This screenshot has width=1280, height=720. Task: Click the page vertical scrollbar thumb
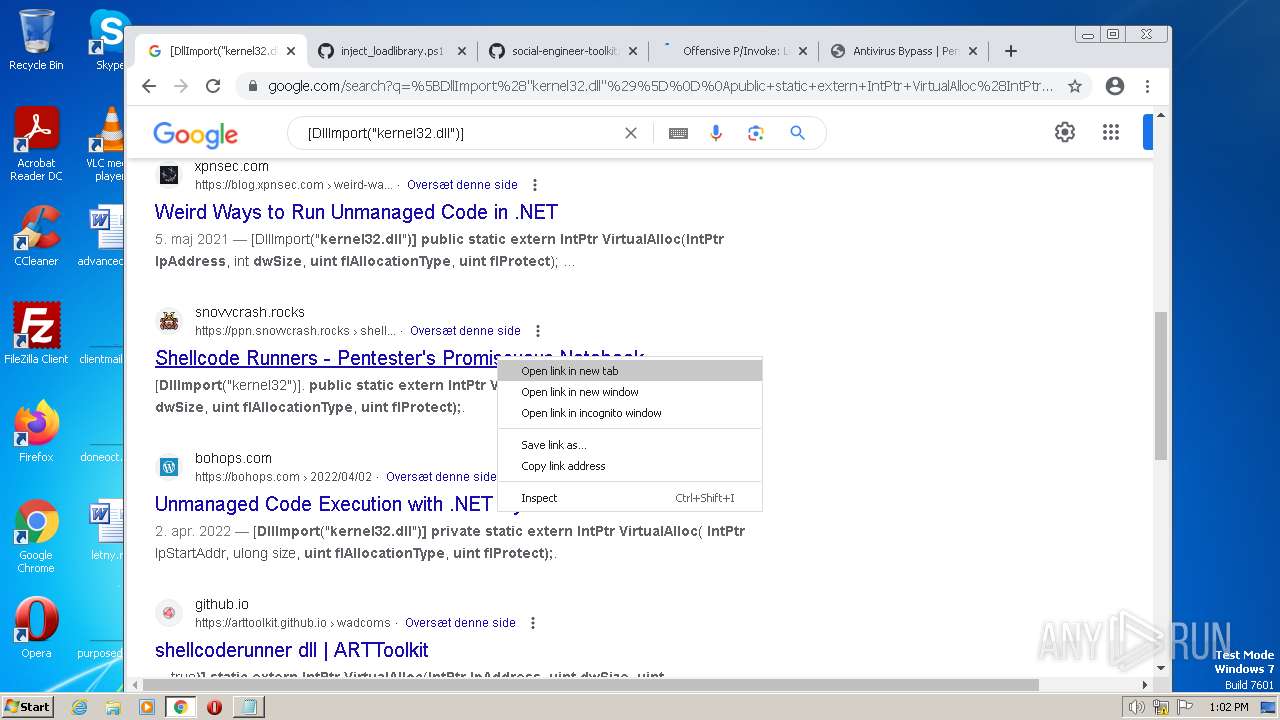pos(1161,385)
